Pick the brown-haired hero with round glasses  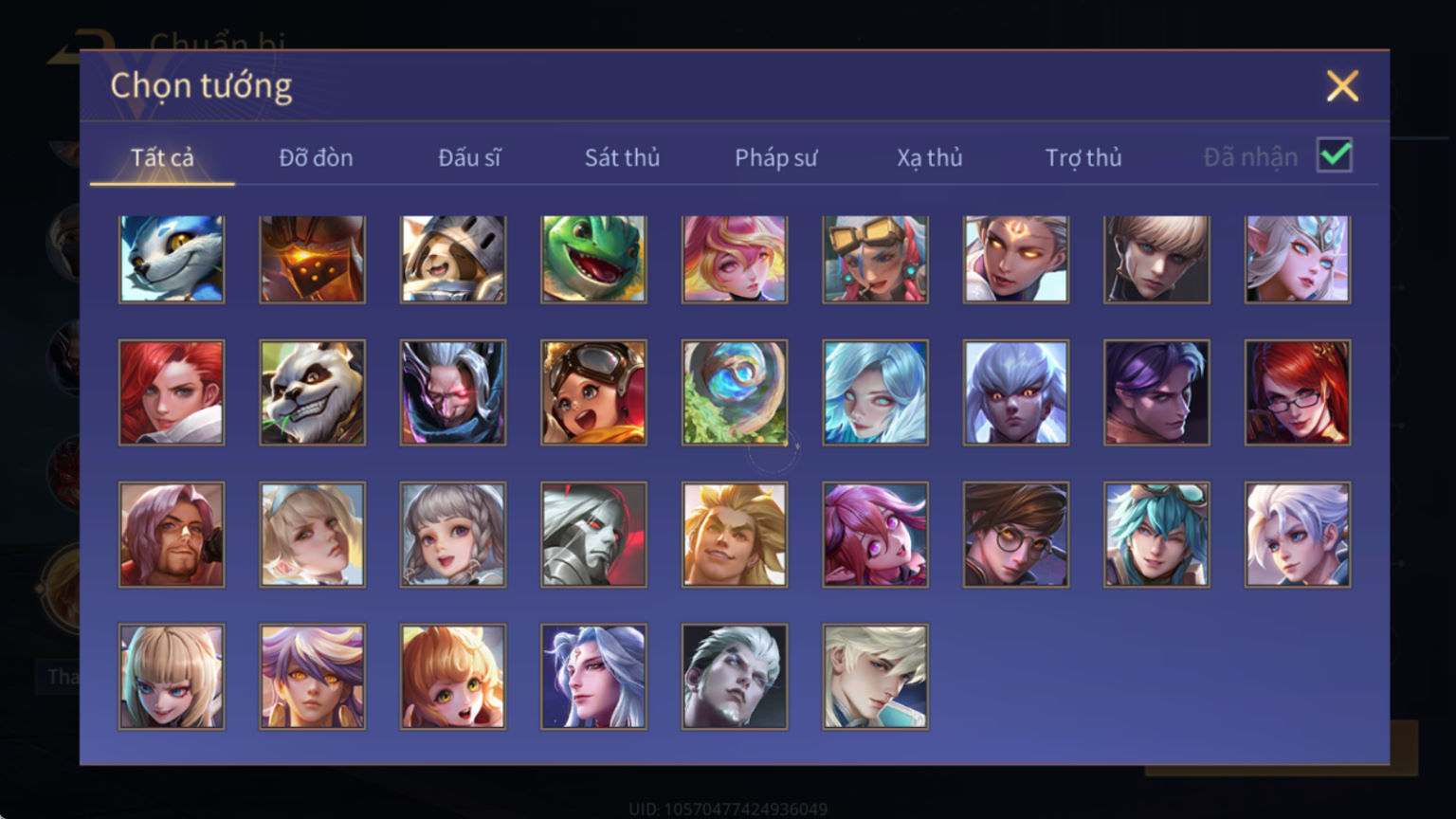coord(1015,535)
